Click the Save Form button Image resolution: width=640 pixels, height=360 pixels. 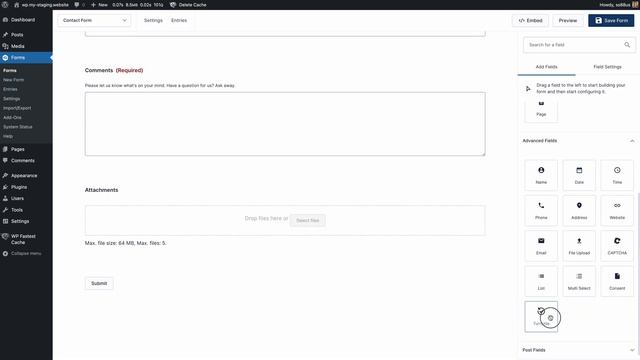point(611,20)
